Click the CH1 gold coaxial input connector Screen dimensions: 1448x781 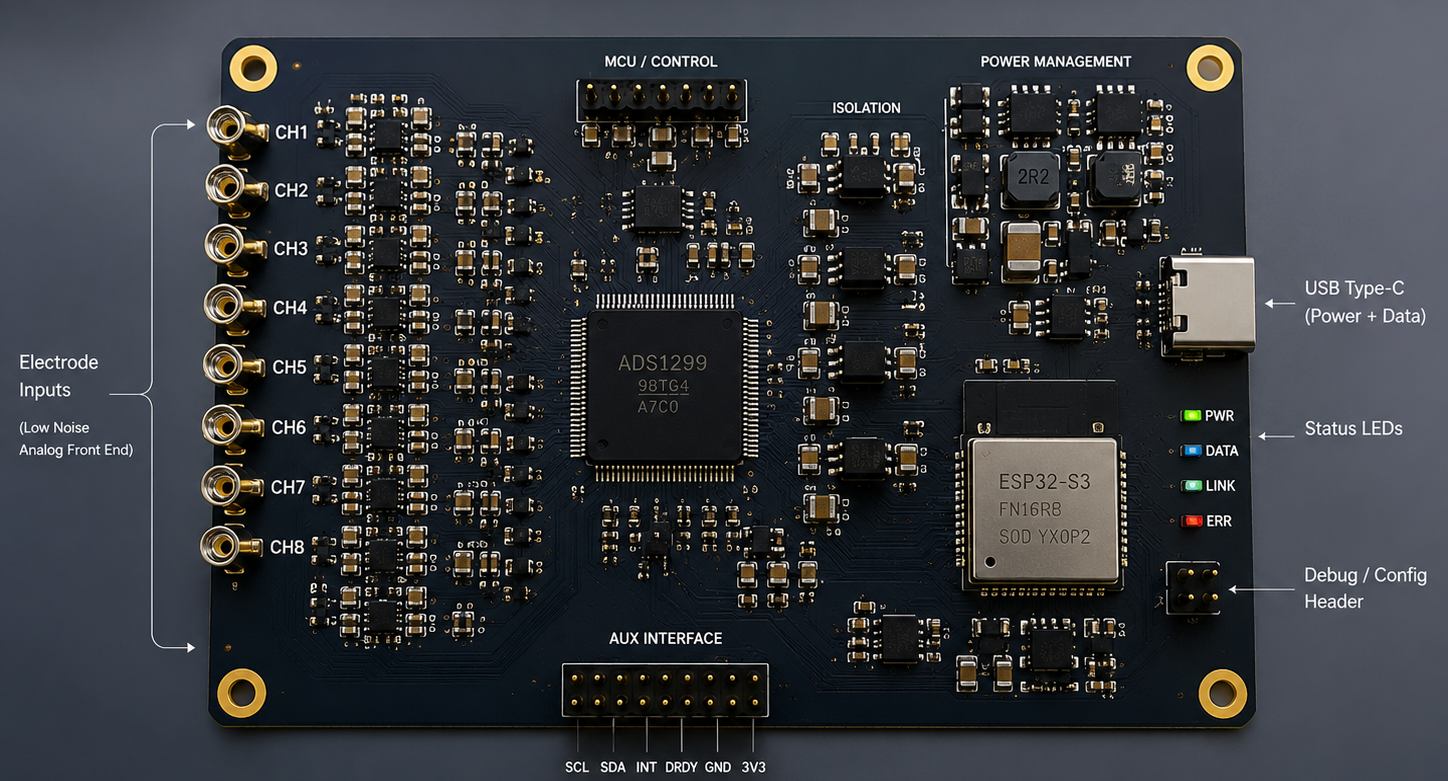[236, 132]
